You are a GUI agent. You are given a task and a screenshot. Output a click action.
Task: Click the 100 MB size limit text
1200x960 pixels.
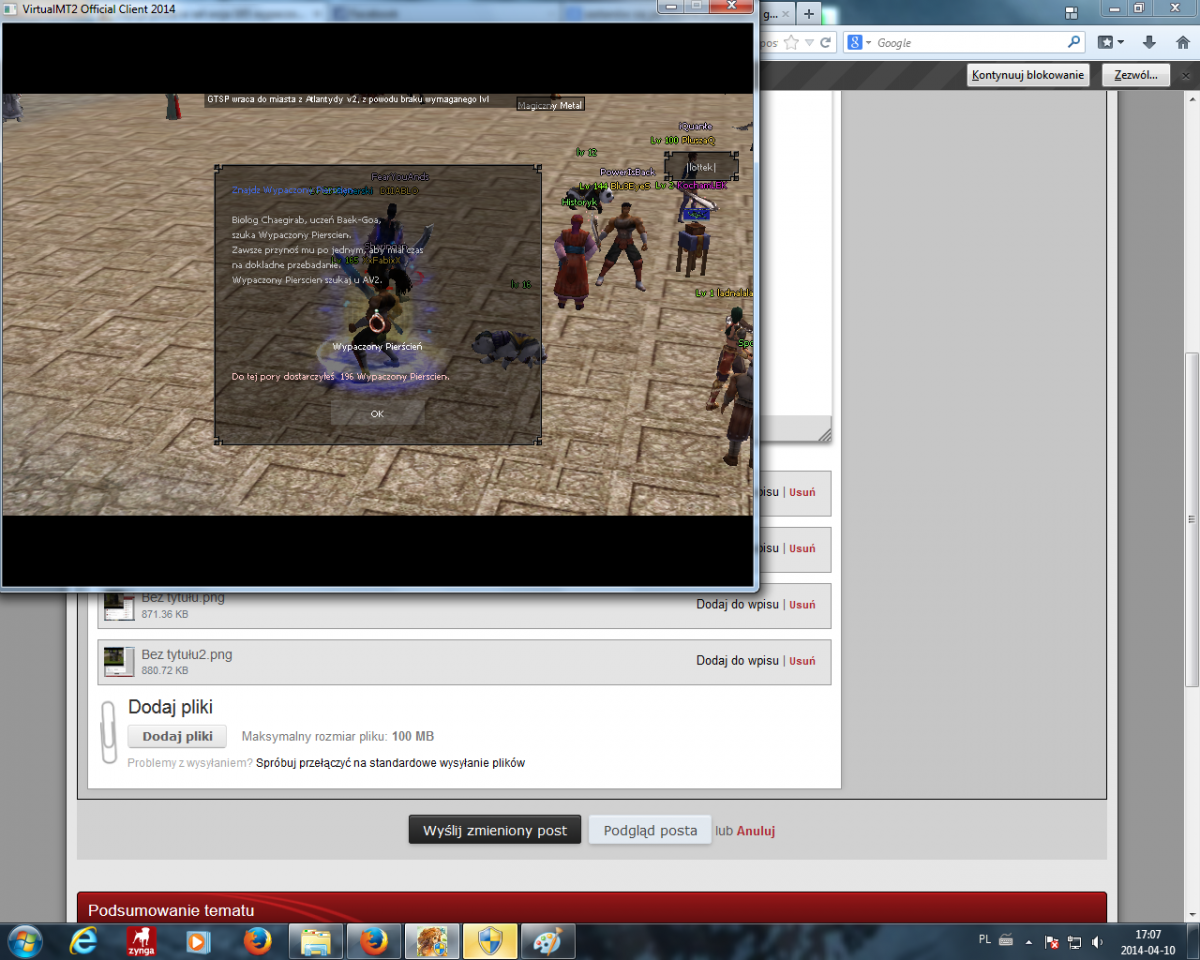(413, 737)
